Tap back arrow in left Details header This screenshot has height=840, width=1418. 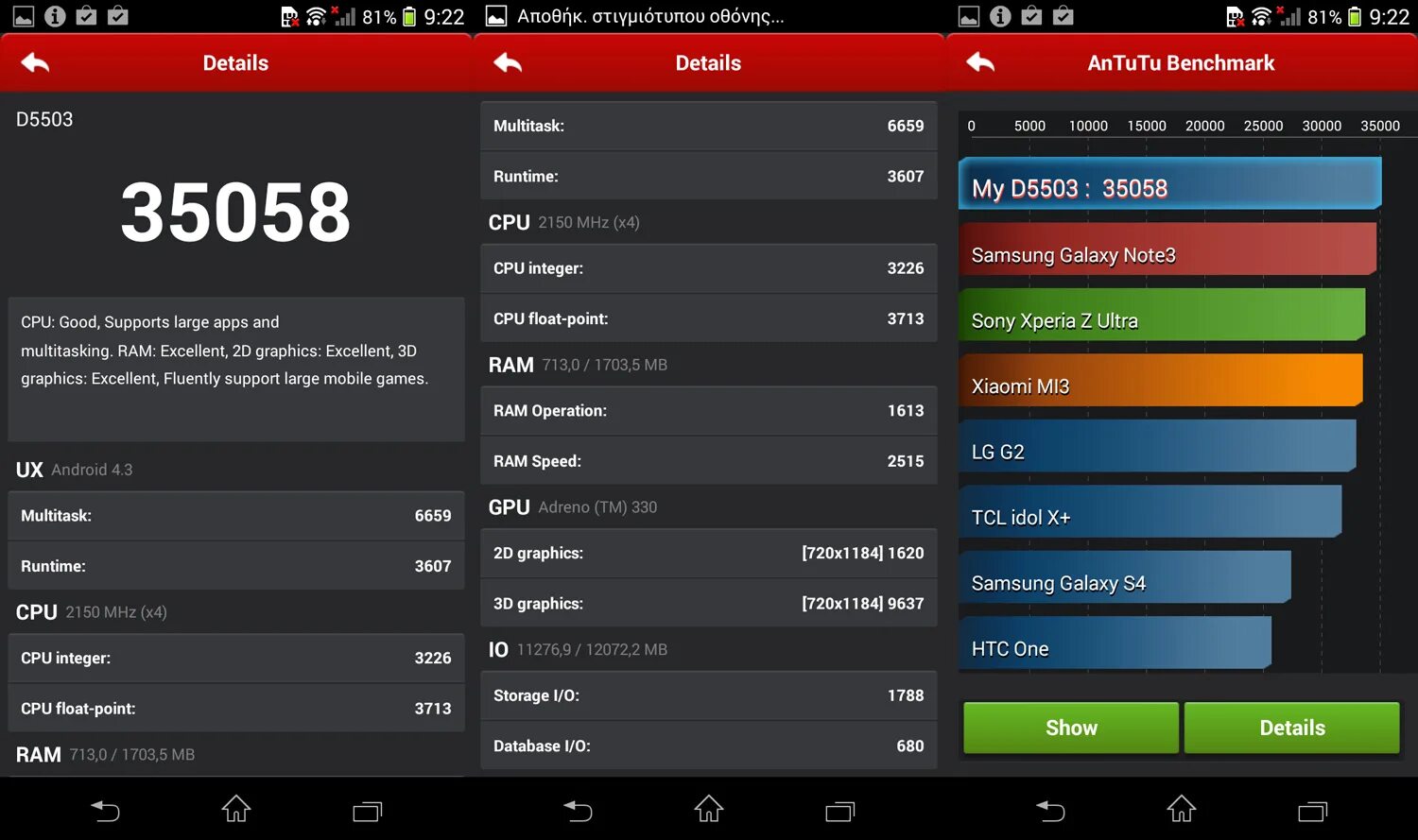[x=35, y=63]
